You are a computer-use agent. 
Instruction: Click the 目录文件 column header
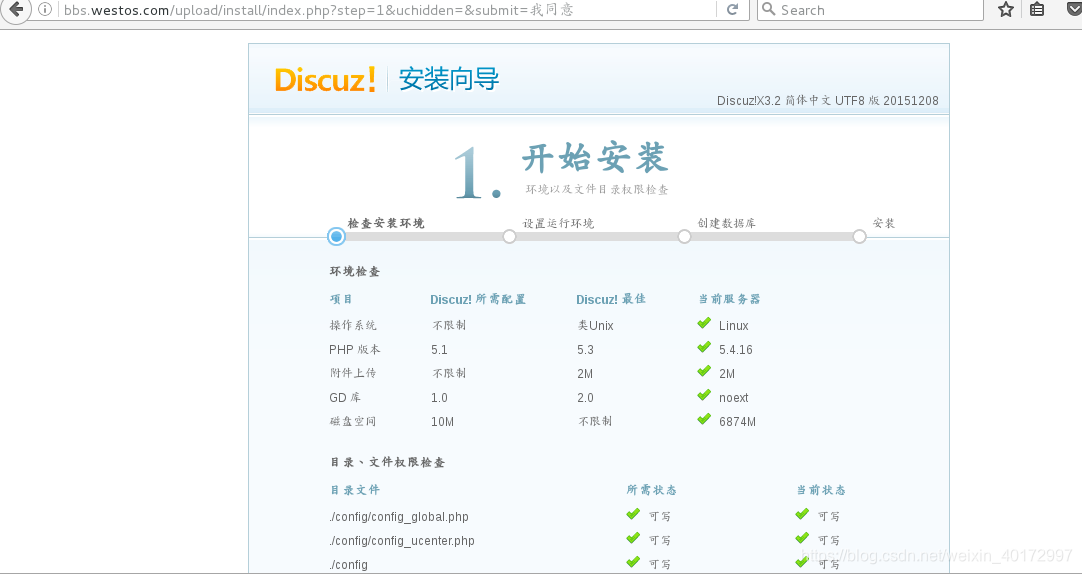pyautogui.click(x=355, y=490)
